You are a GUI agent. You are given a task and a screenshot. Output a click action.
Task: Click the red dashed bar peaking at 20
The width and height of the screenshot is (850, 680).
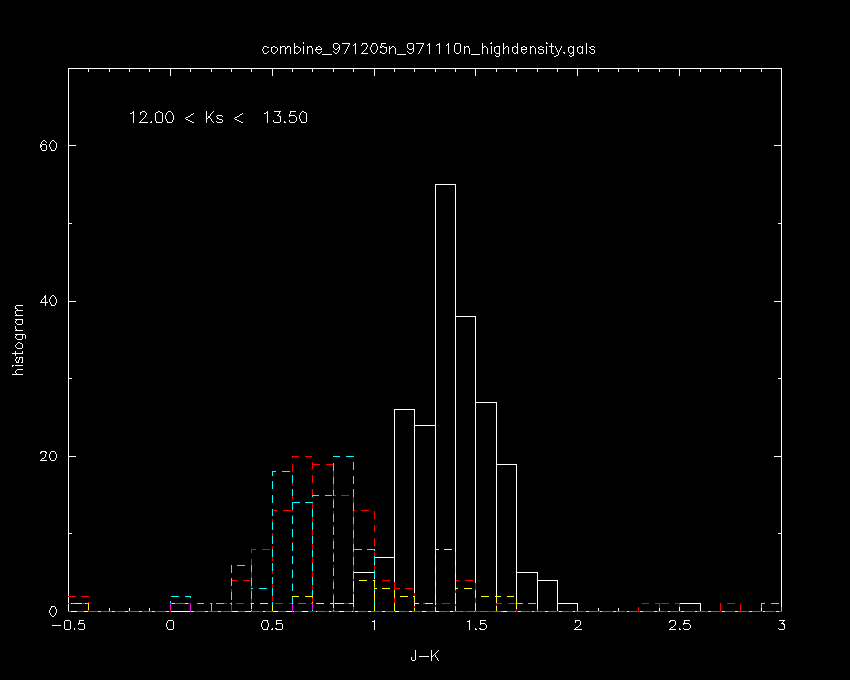click(x=302, y=534)
